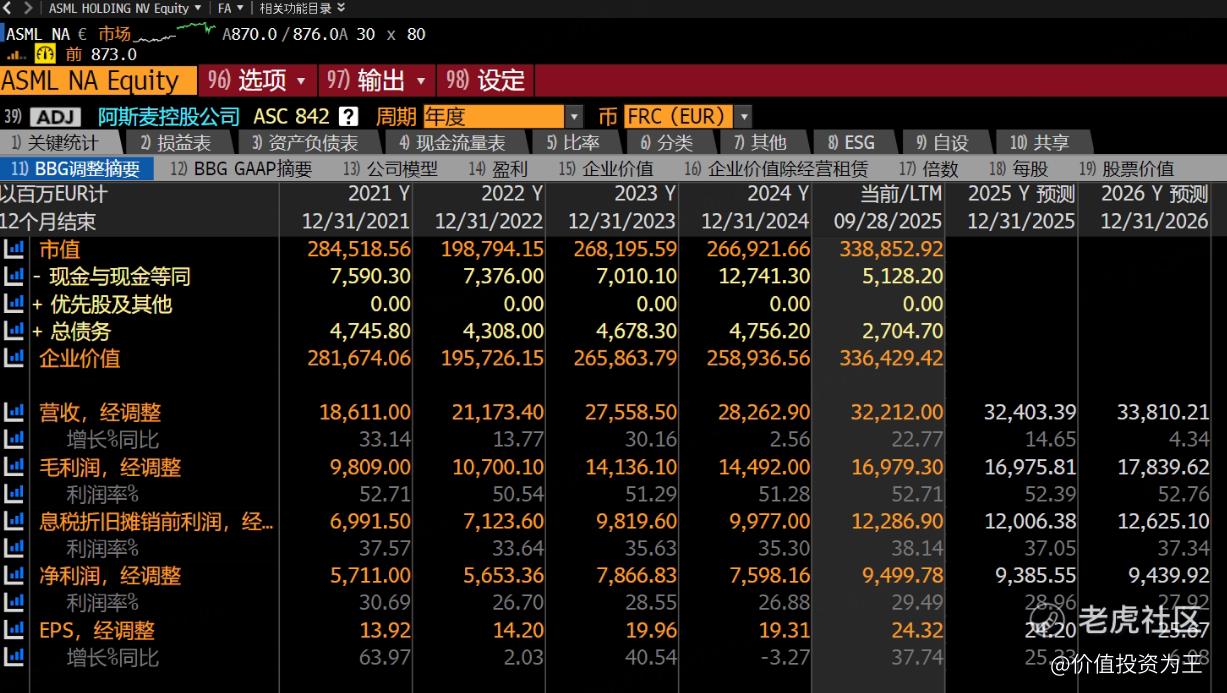Click the ASC 842 label
The height and width of the screenshot is (693, 1227).
tap(291, 116)
